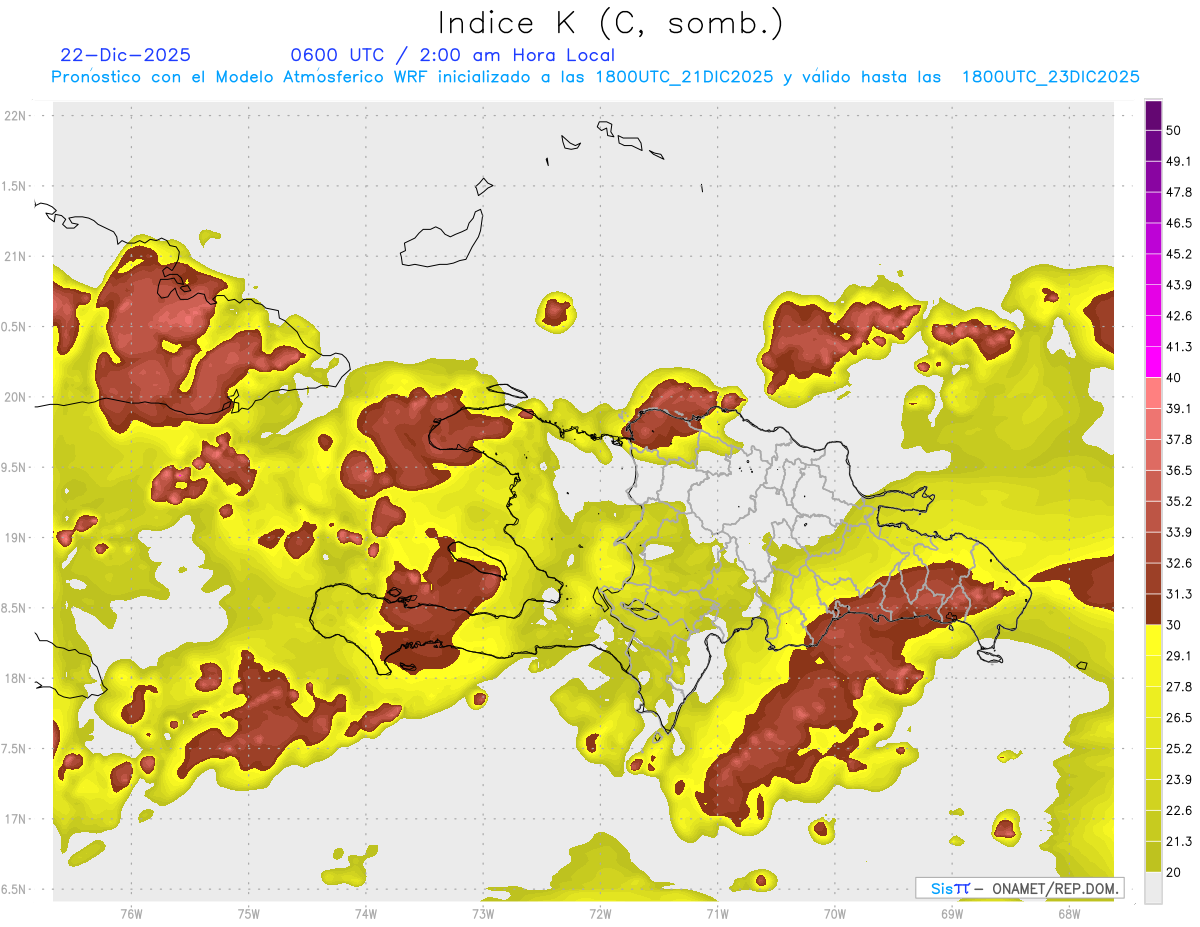
Task: Click the color bar label '27.8'
Action: click(1179, 687)
